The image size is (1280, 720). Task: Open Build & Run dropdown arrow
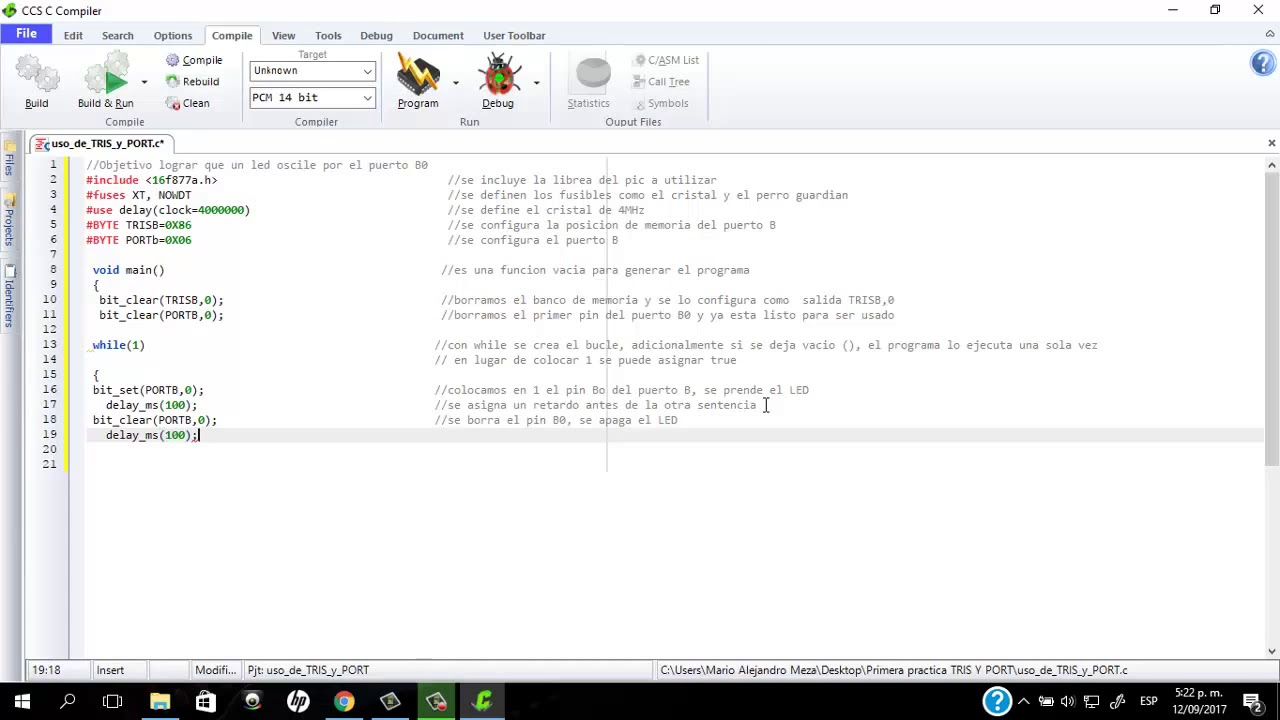[x=144, y=82]
